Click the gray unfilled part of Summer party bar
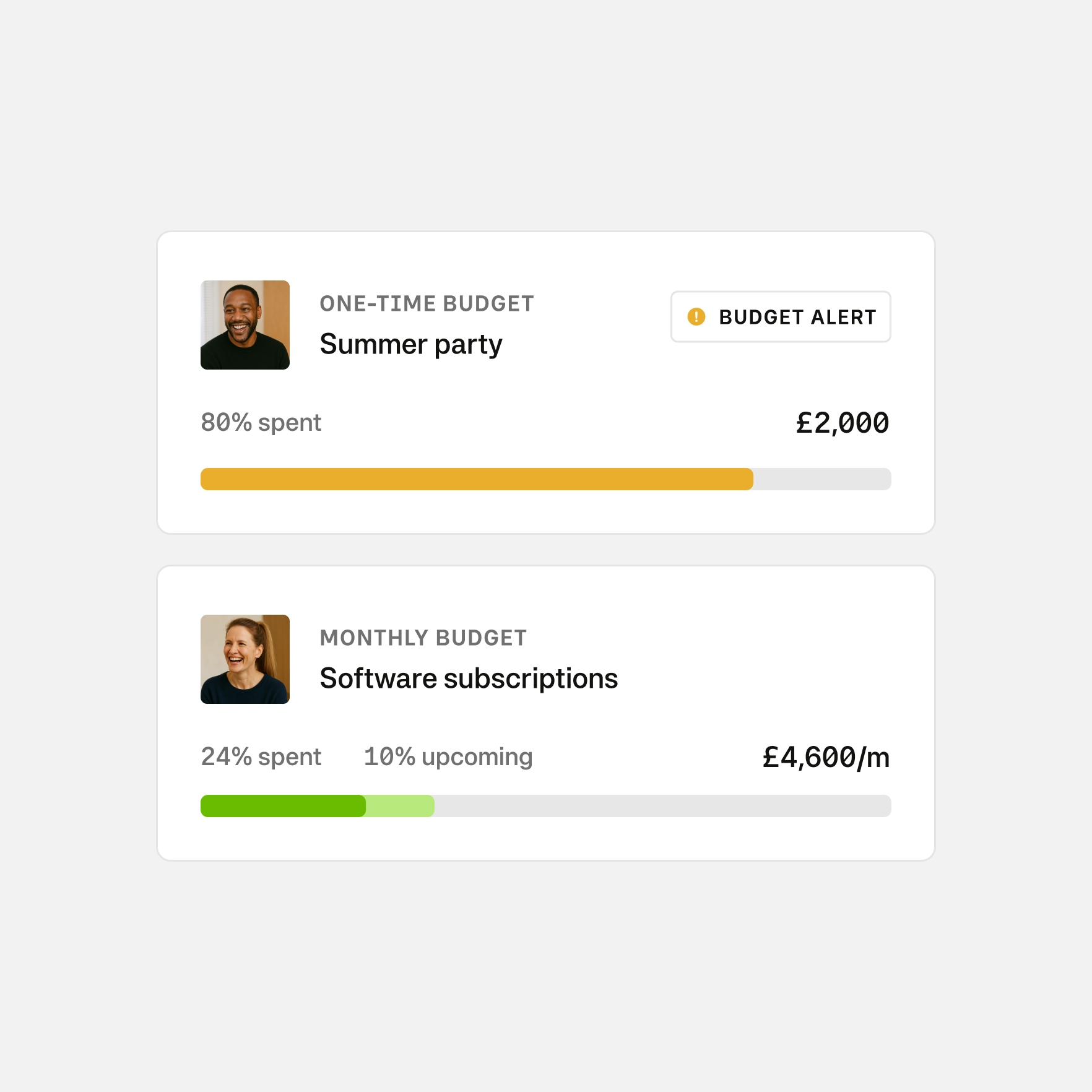The width and height of the screenshot is (1092, 1092). (822, 479)
